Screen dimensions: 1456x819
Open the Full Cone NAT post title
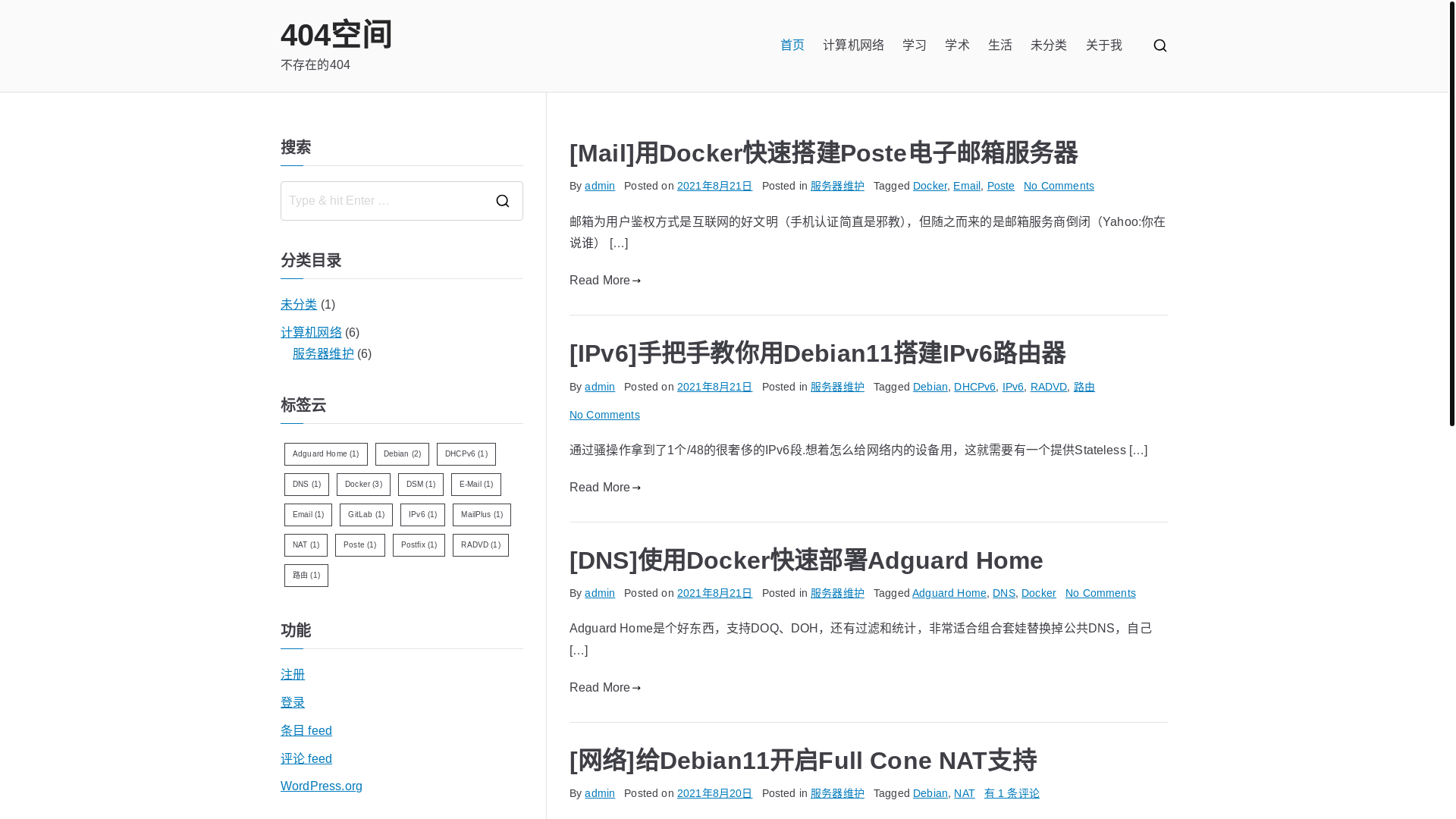tap(803, 761)
